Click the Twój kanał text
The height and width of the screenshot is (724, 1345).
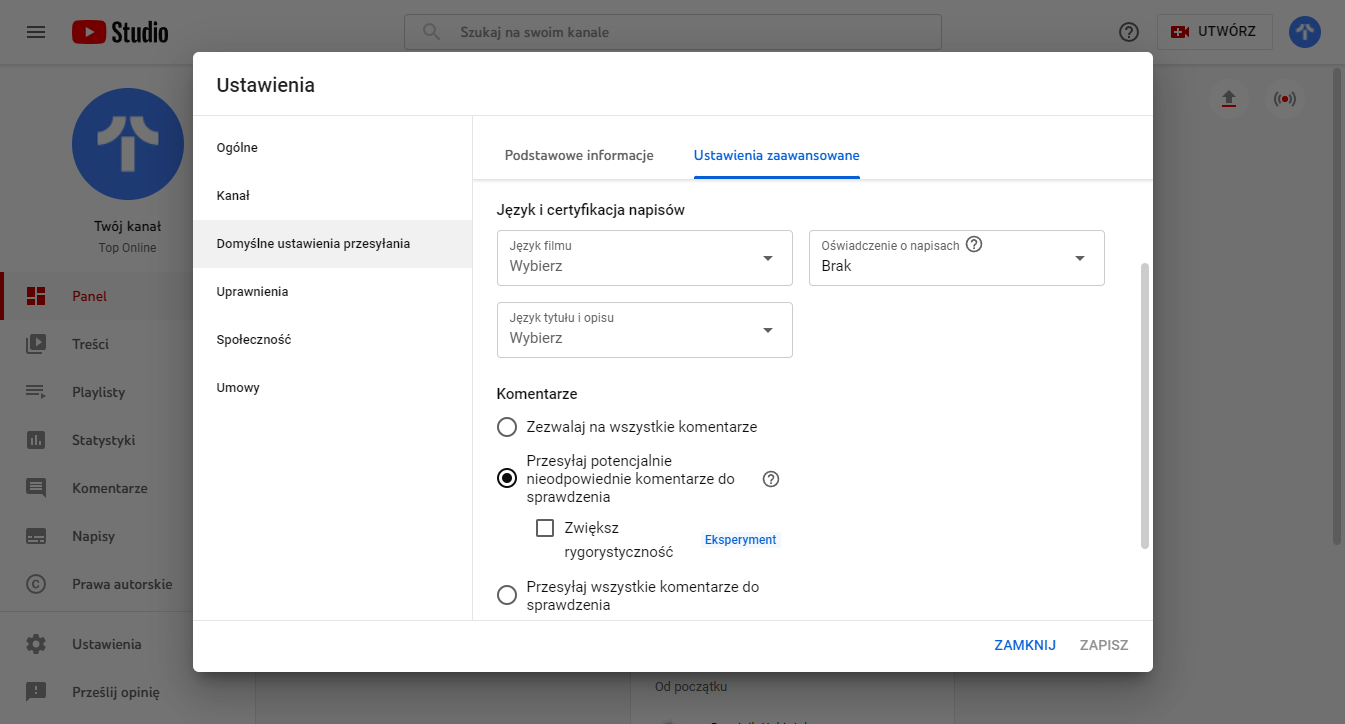[128, 227]
